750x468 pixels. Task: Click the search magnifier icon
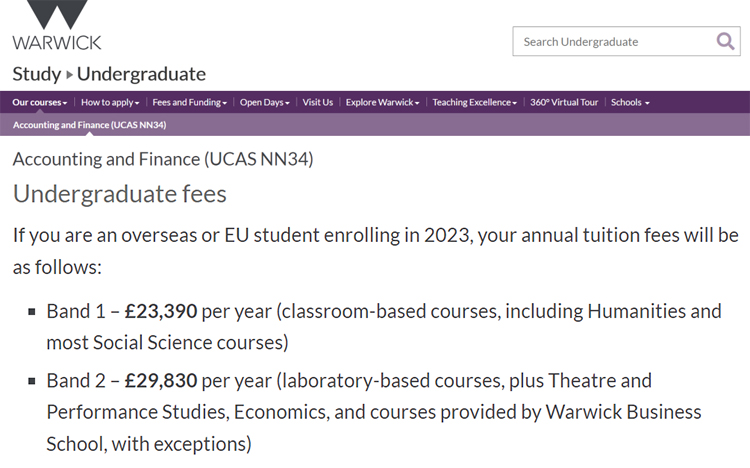(725, 41)
